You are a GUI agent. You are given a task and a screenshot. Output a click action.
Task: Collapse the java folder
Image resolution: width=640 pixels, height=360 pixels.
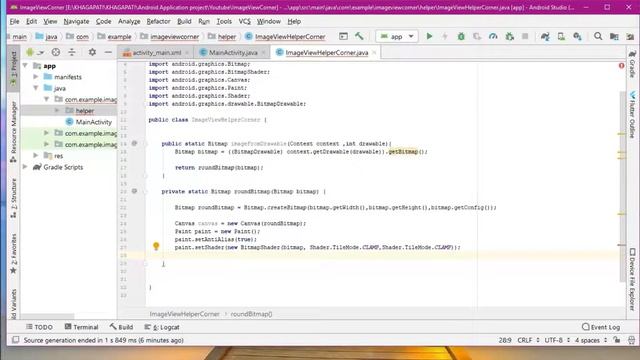pyautogui.click(x=36, y=88)
